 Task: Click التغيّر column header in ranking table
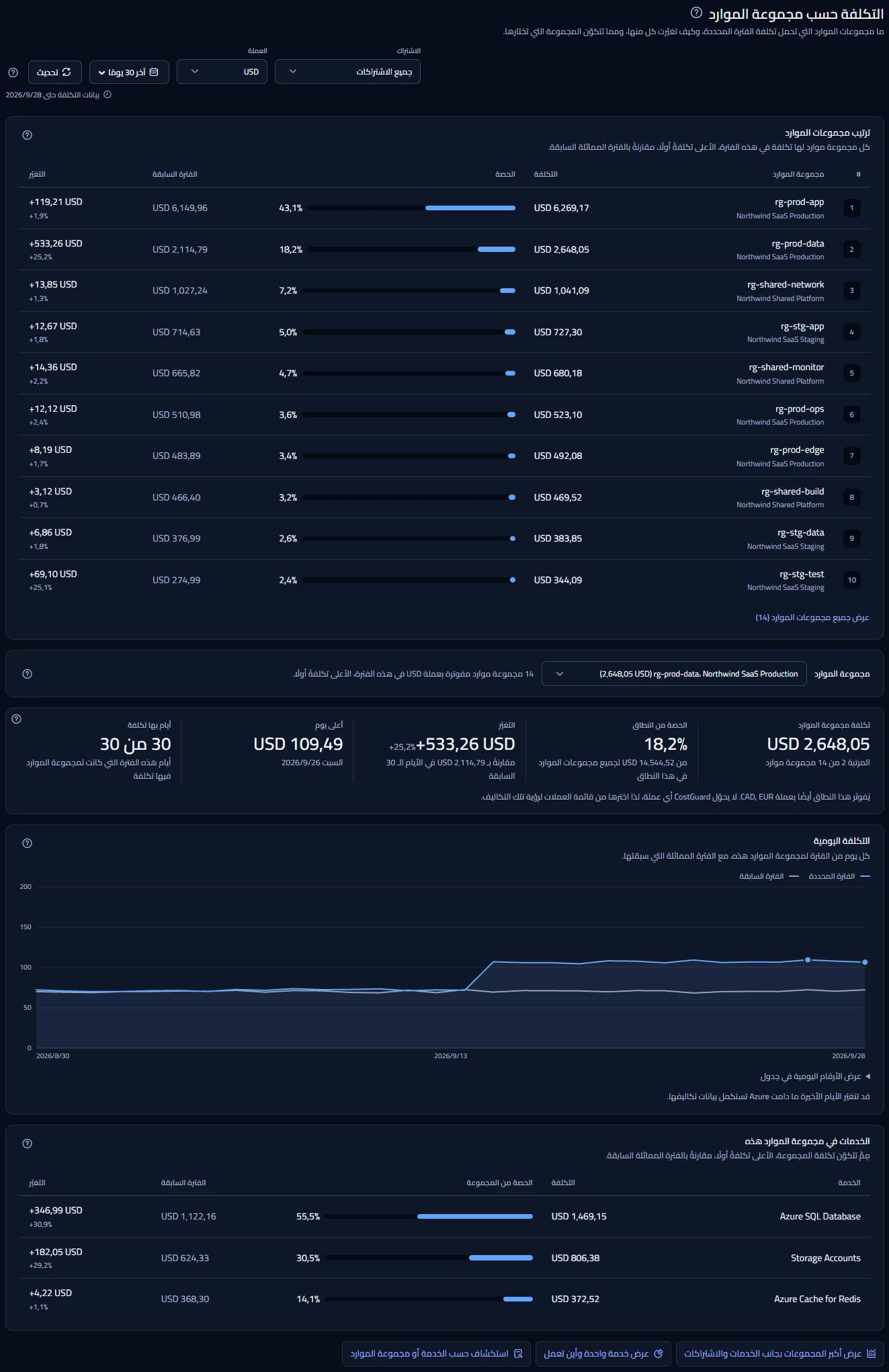tap(37, 175)
